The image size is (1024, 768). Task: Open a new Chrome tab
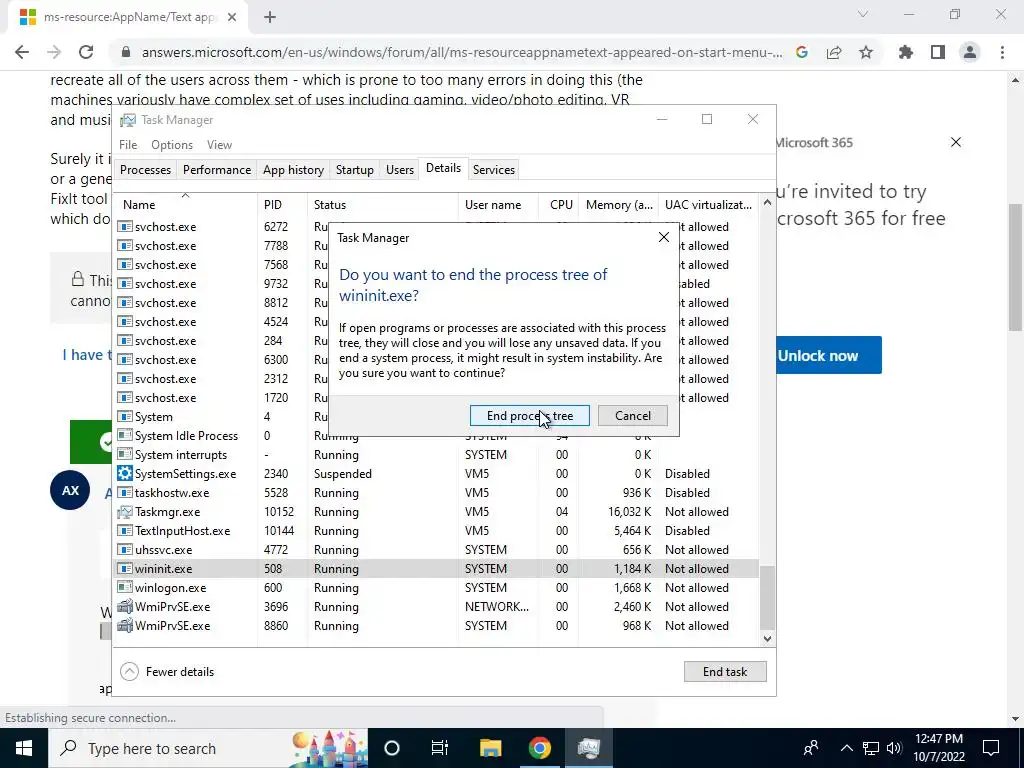tap(270, 18)
